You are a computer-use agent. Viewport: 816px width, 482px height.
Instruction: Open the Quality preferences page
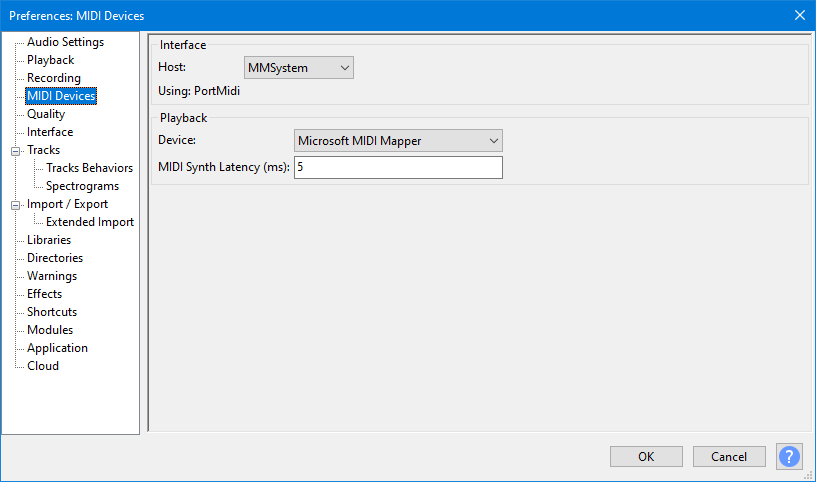pos(46,114)
